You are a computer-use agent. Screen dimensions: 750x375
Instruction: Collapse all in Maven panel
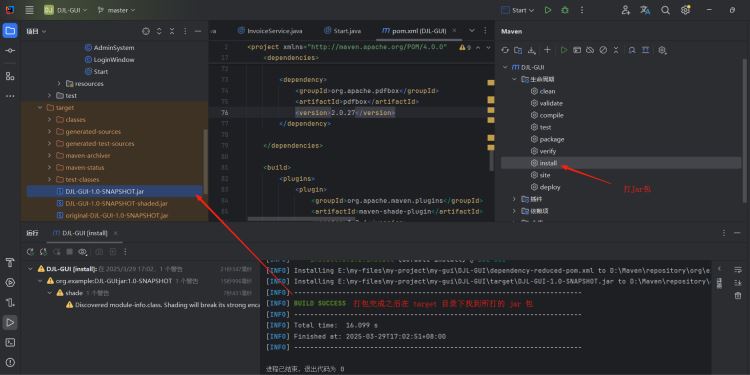[x=616, y=50]
